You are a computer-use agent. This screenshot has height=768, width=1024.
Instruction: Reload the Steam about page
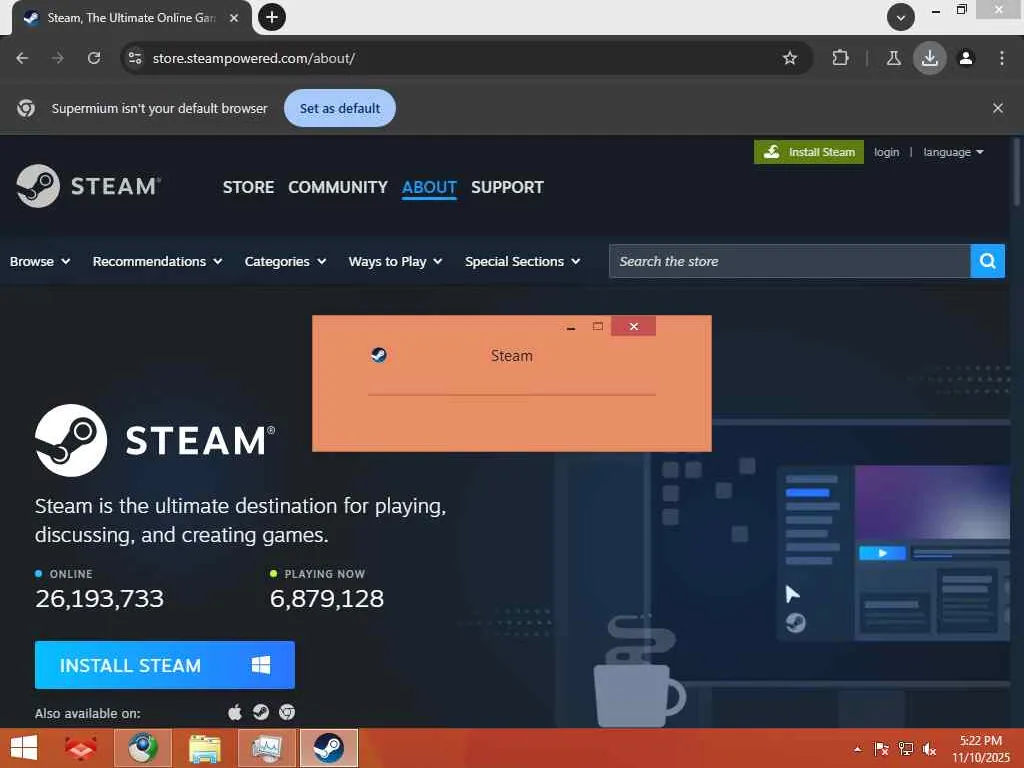point(94,58)
